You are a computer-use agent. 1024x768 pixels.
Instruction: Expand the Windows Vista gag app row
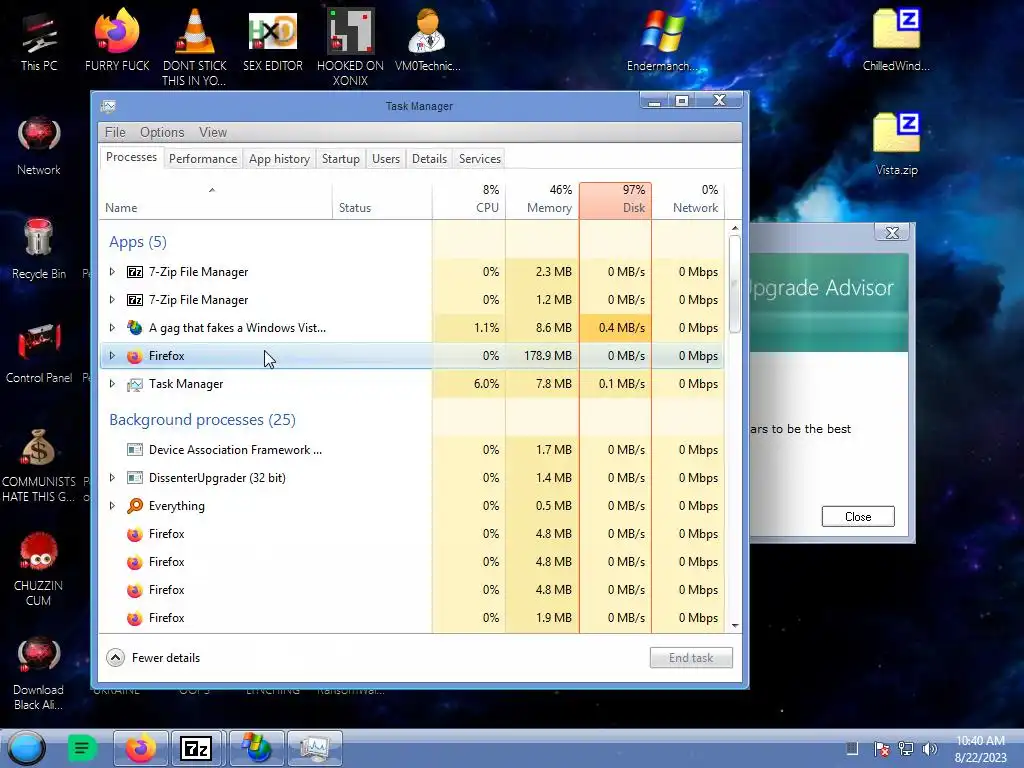point(112,328)
